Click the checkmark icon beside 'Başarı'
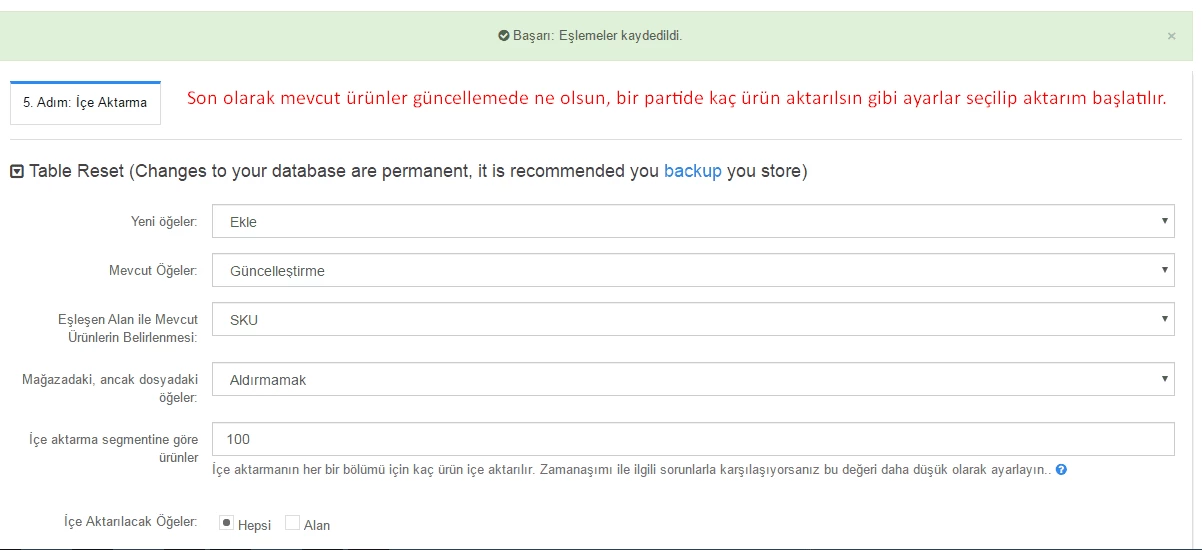 (504, 36)
